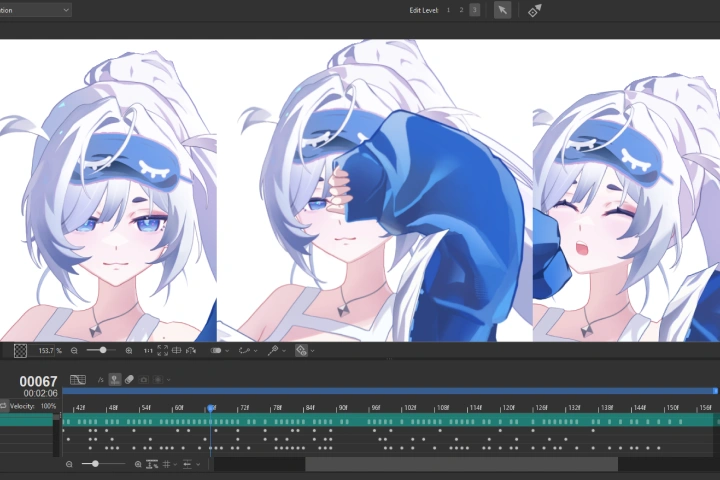Toggle the keyframe visibility eye icon

pyautogui.click(x=301, y=350)
